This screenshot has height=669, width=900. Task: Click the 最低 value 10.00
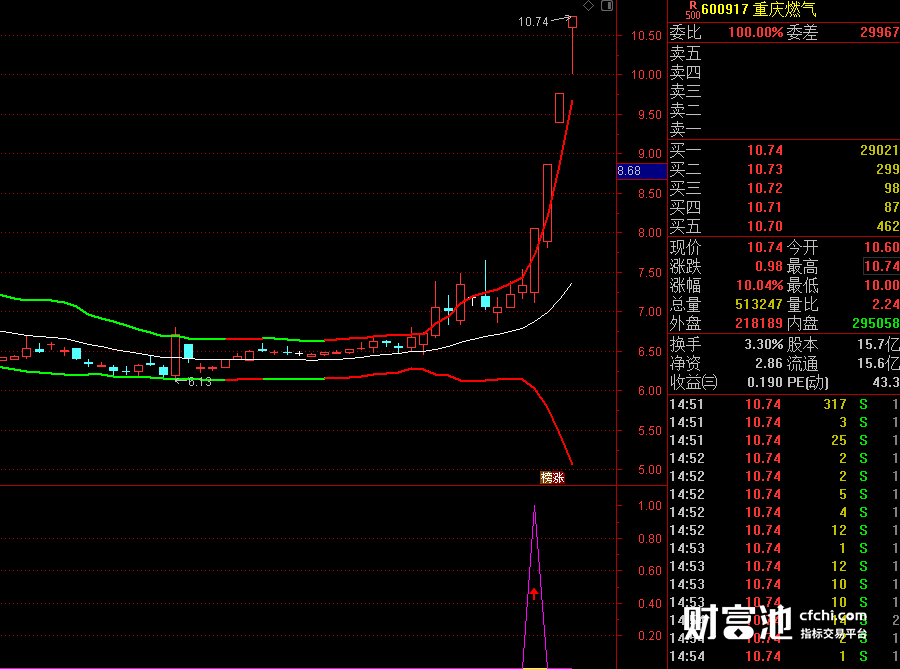tap(882, 285)
